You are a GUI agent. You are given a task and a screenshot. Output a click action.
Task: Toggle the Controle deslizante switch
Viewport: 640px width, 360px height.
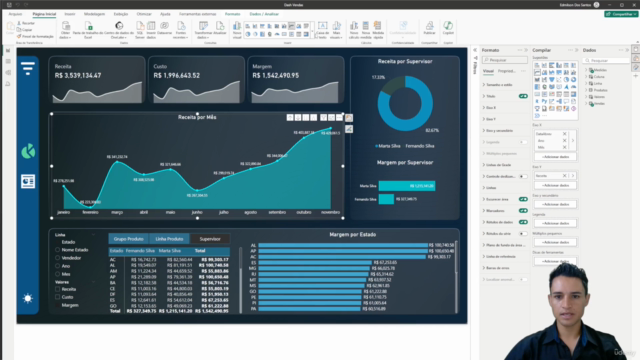[523, 176]
